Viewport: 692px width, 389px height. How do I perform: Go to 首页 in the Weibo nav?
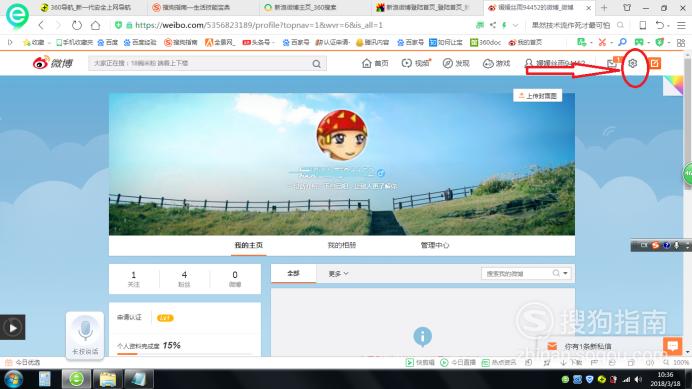[x=375, y=64]
